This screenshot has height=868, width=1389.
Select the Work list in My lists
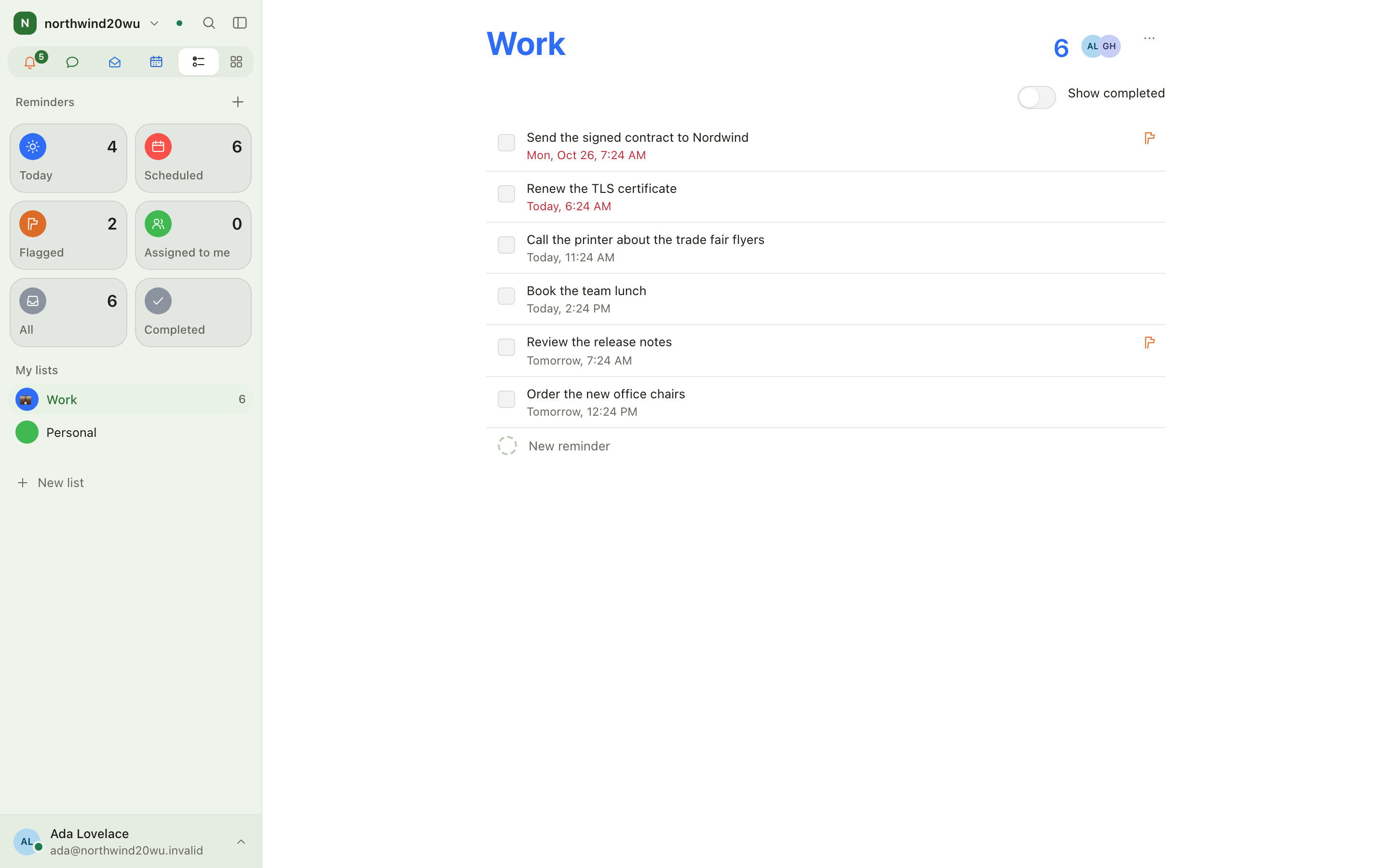[x=131, y=399]
